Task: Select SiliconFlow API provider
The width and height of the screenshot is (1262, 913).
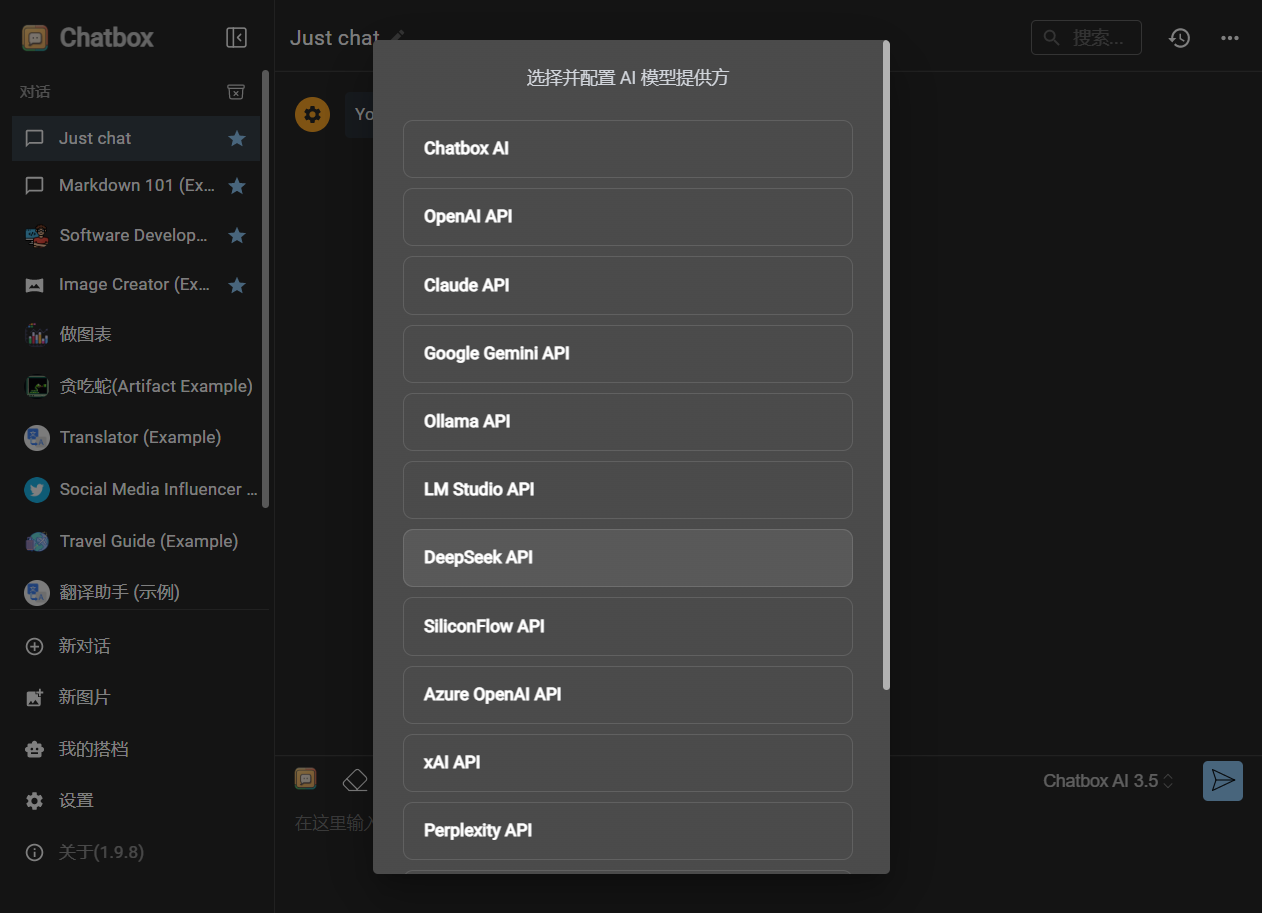Action: point(628,626)
